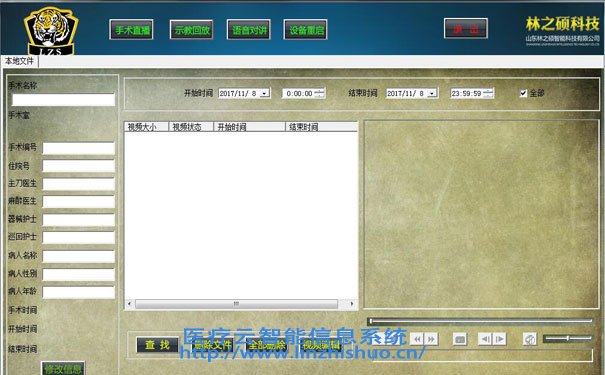
Task: Step back one frame
Action: (x=485, y=339)
